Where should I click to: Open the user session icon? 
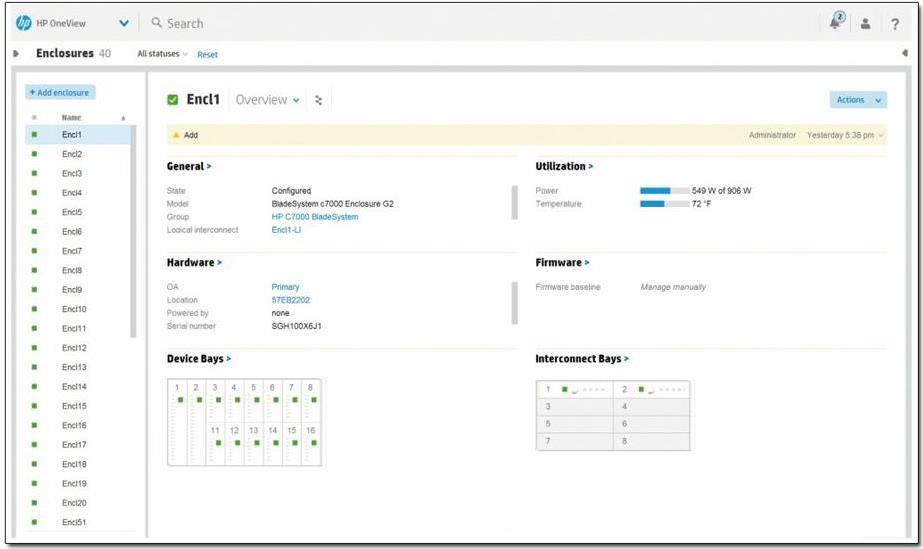[866, 24]
